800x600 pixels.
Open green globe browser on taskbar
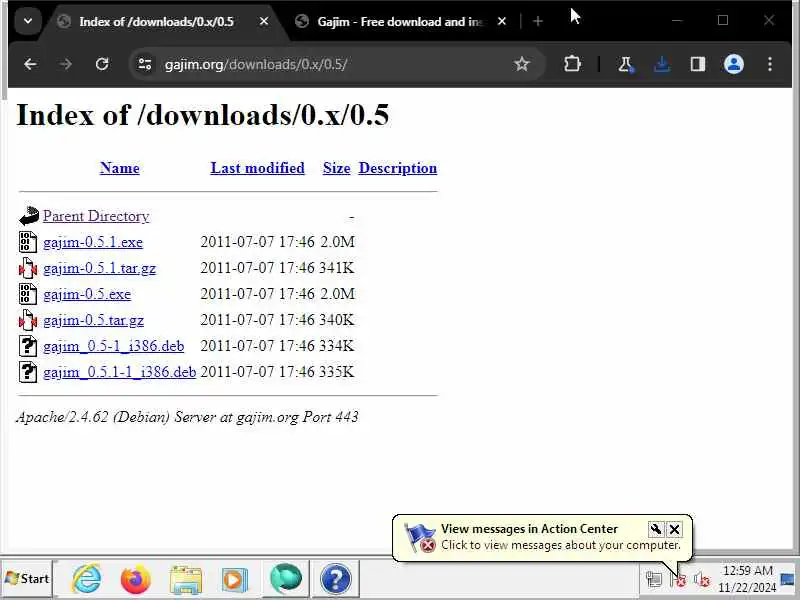click(x=286, y=579)
